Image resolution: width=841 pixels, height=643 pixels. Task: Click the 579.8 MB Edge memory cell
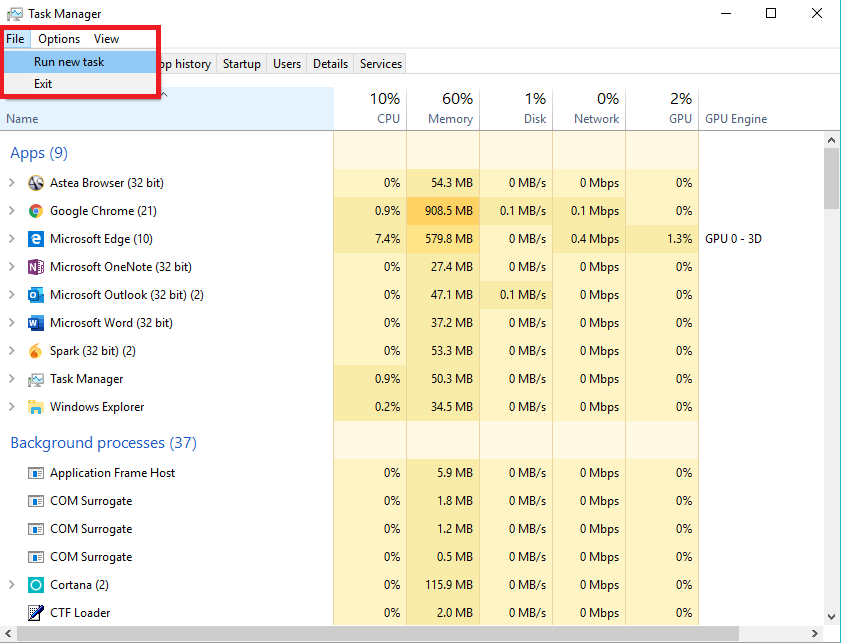[443, 239]
